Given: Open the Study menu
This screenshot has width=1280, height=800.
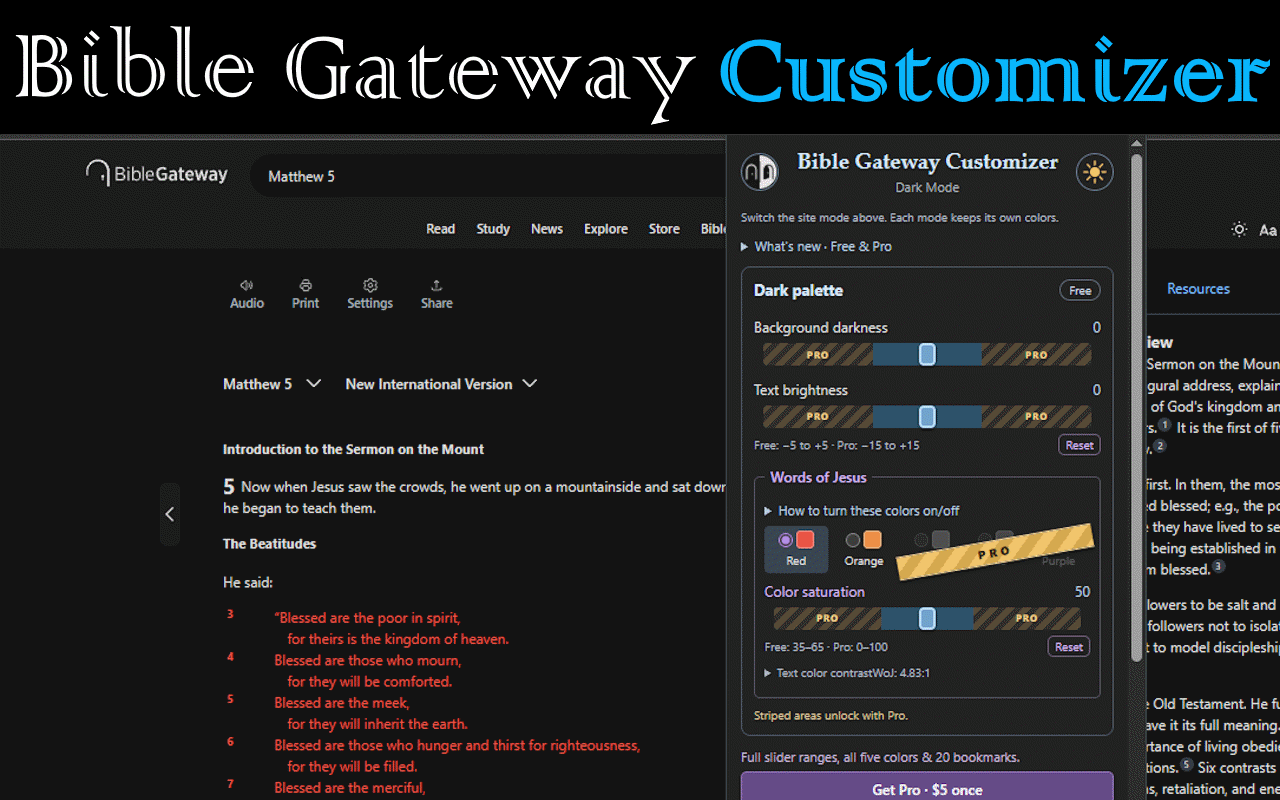Looking at the screenshot, I should point(493,229).
